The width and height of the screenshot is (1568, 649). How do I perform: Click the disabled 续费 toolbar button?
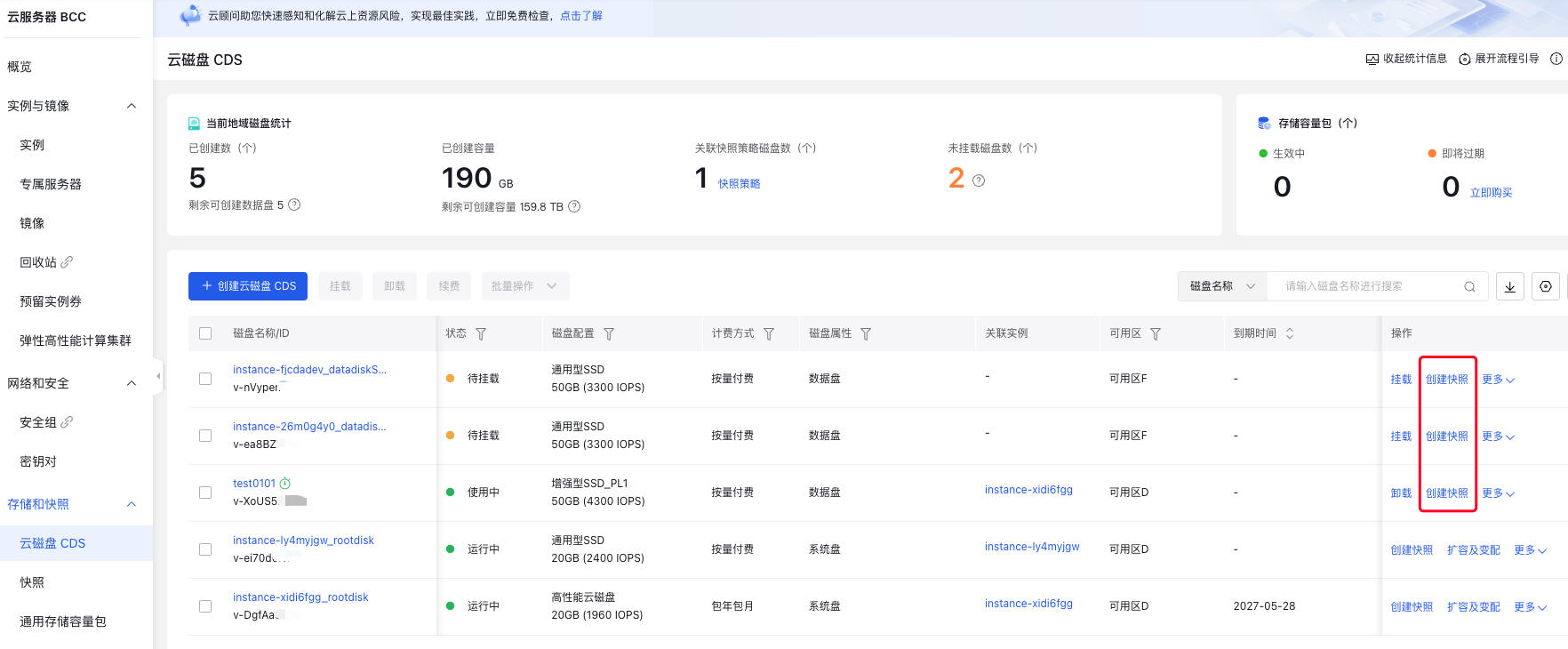click(450, 286)
